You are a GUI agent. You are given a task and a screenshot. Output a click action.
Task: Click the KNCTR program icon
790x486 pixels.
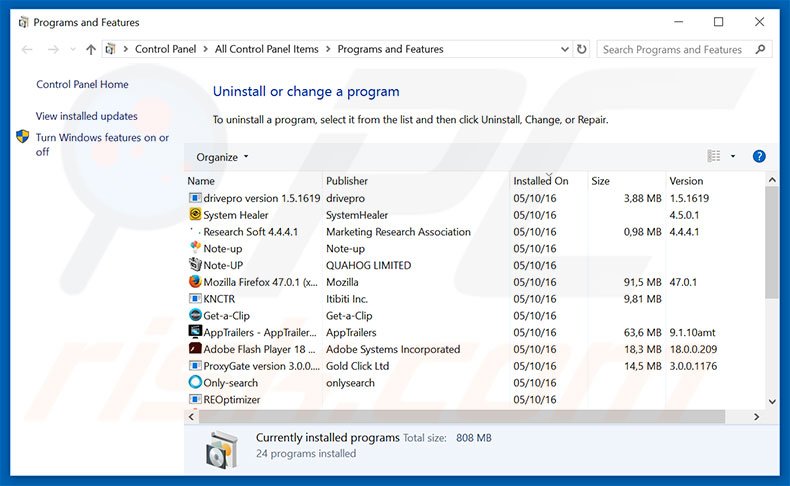[195, 299]
